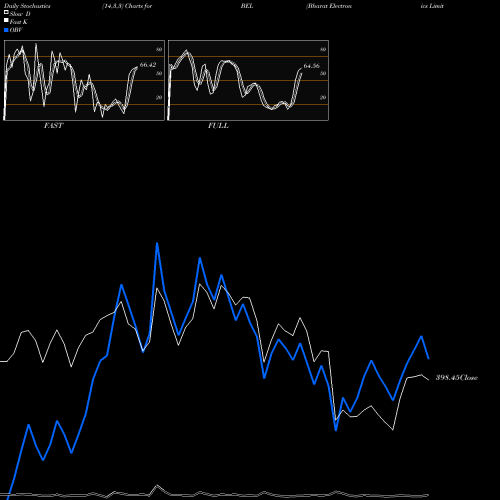500x500 pixels.
Task: Click the 80 level label in FAST chart
Action: [159, 49]
